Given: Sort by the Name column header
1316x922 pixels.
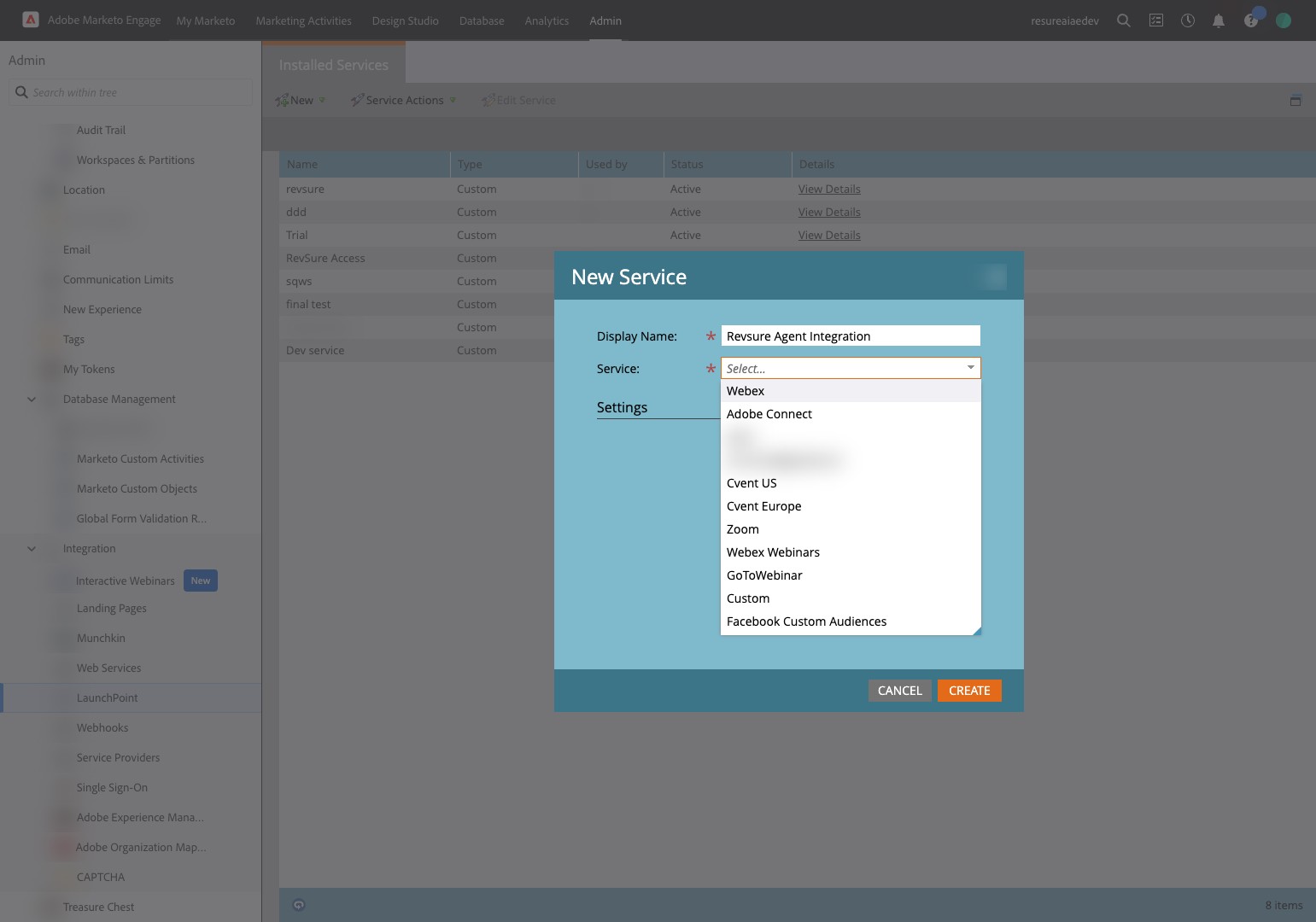Looking at the screenshot, I should (365, 164).
